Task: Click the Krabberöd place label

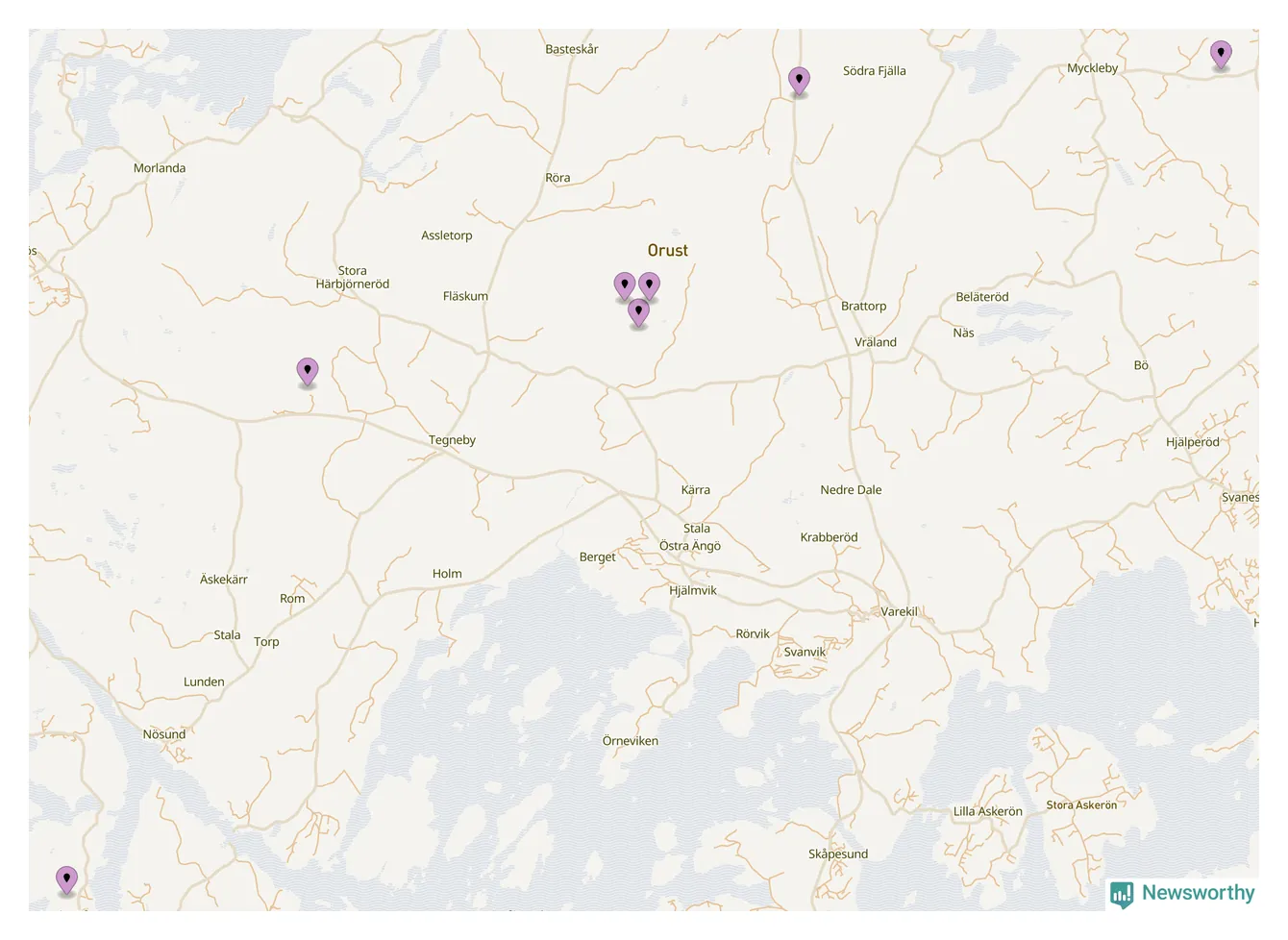Action: 830,537
